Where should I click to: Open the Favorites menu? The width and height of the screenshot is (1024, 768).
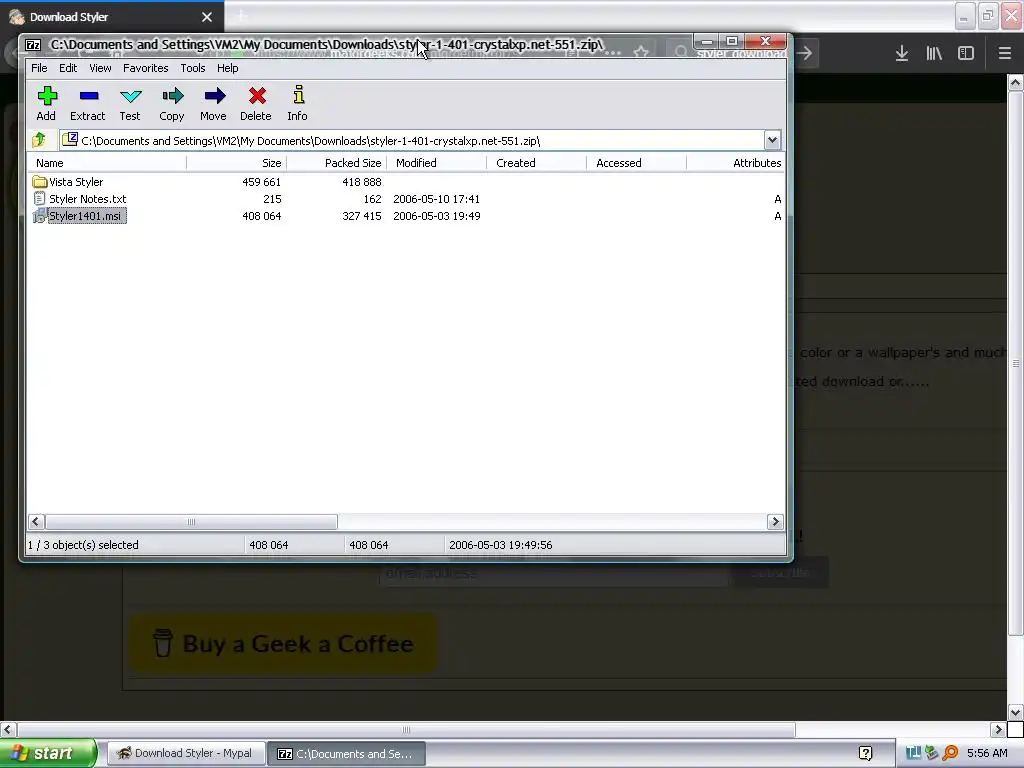pyautogui.click(x=146, y=68)
